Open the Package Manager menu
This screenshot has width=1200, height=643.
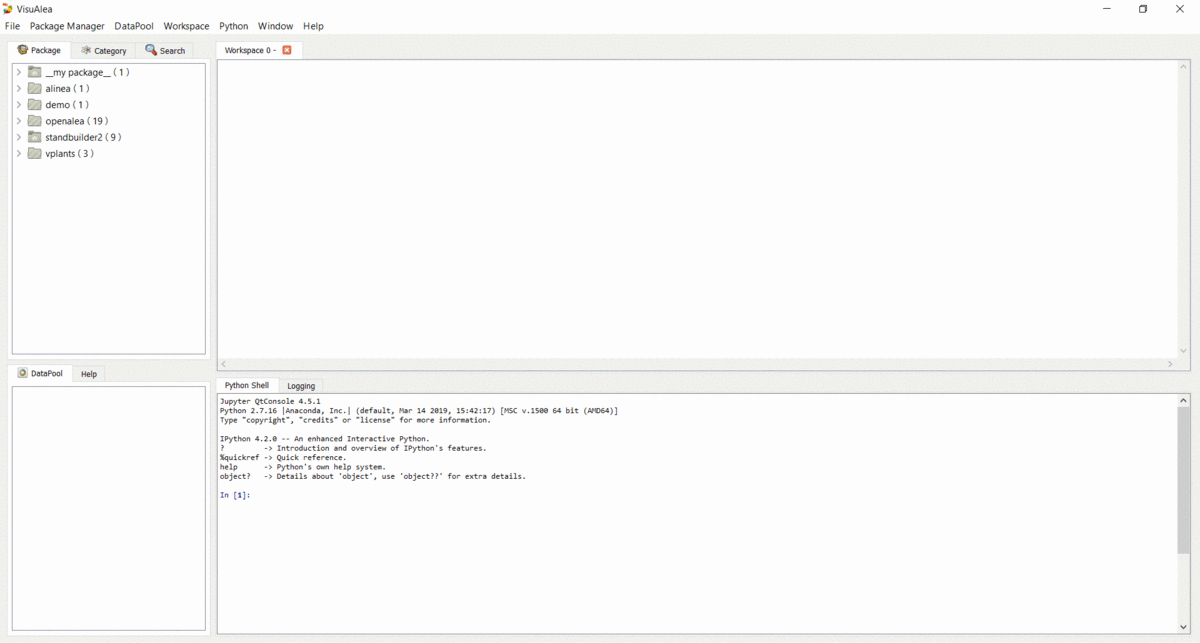(x=67, y=26)
